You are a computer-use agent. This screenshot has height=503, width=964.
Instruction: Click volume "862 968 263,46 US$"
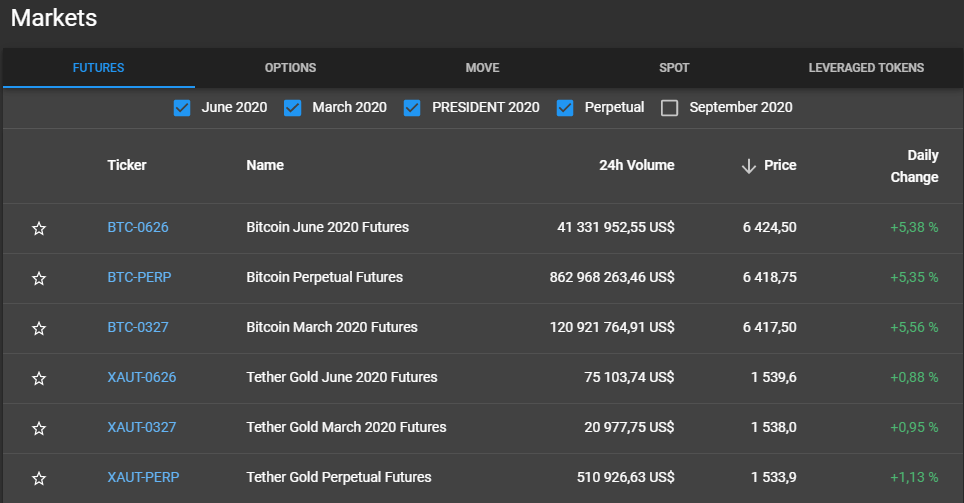click(612, 277)
